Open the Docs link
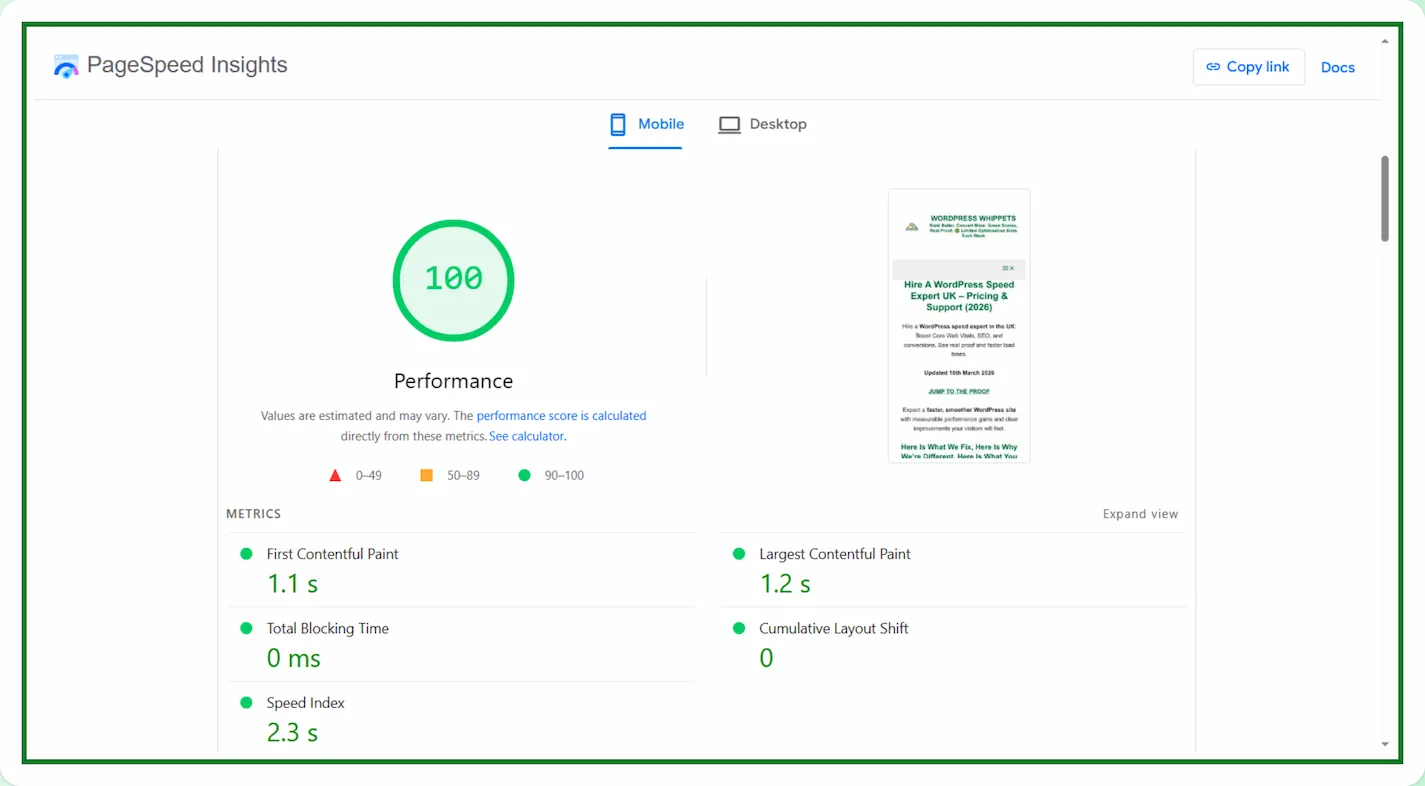This screenshot has width=1425, height=786. pos(1337,67)
